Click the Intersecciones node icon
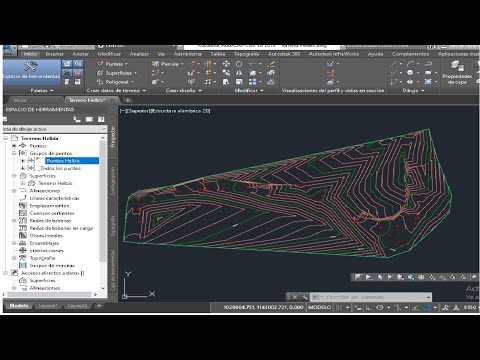 23,250
